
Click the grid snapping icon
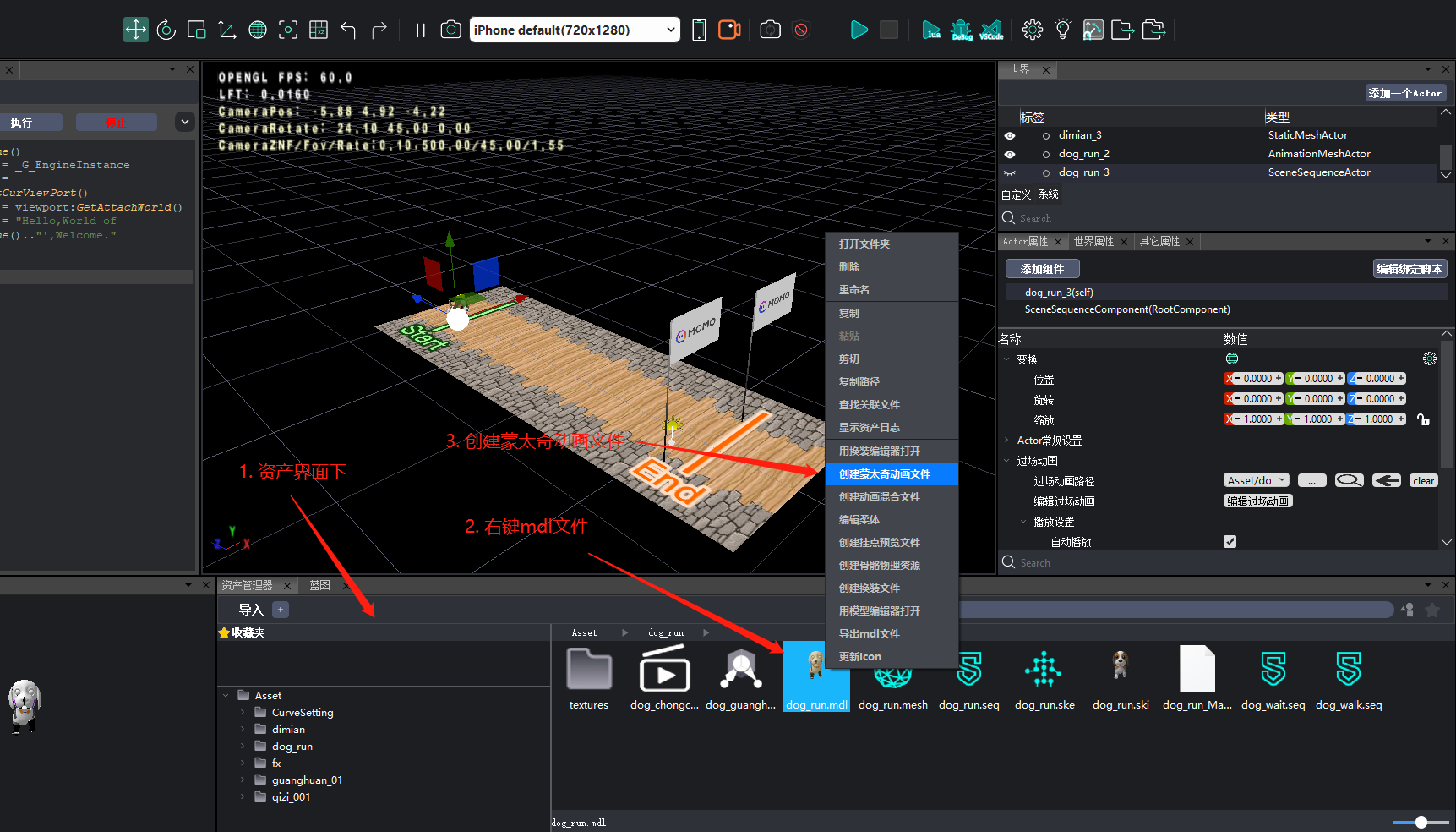319,30
